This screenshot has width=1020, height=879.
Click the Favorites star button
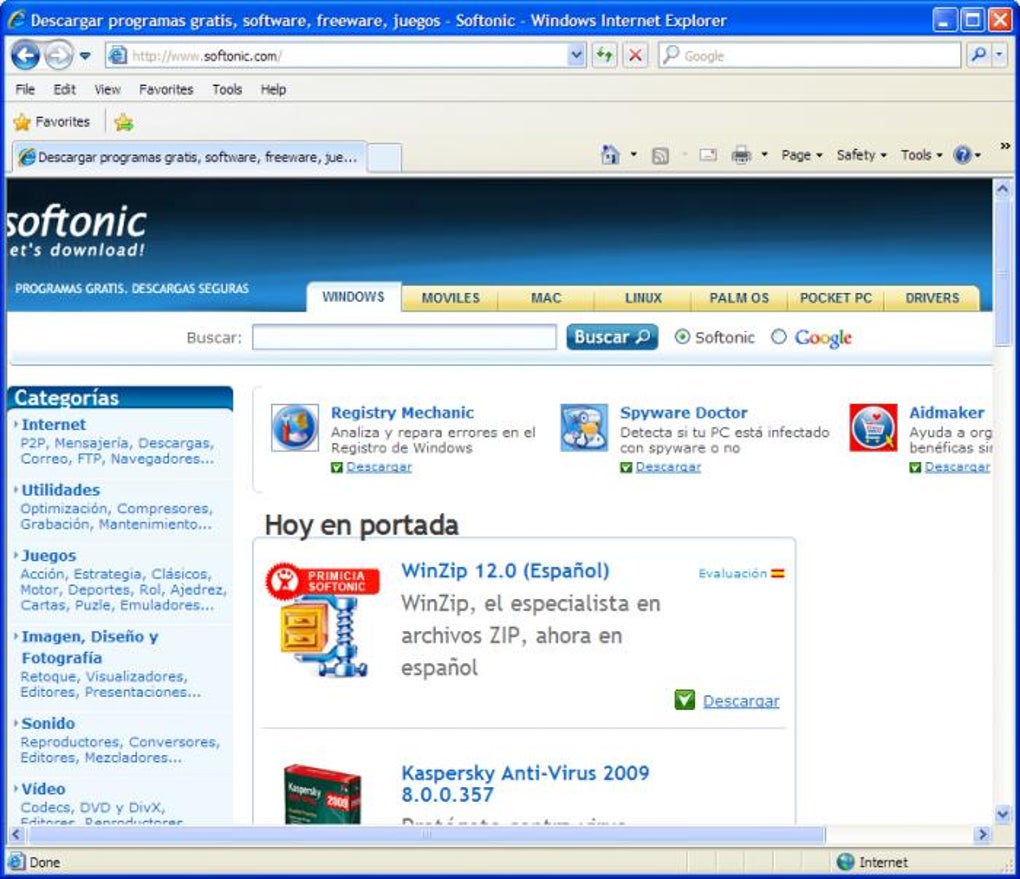pyautogui.click(x=51, y=122)
